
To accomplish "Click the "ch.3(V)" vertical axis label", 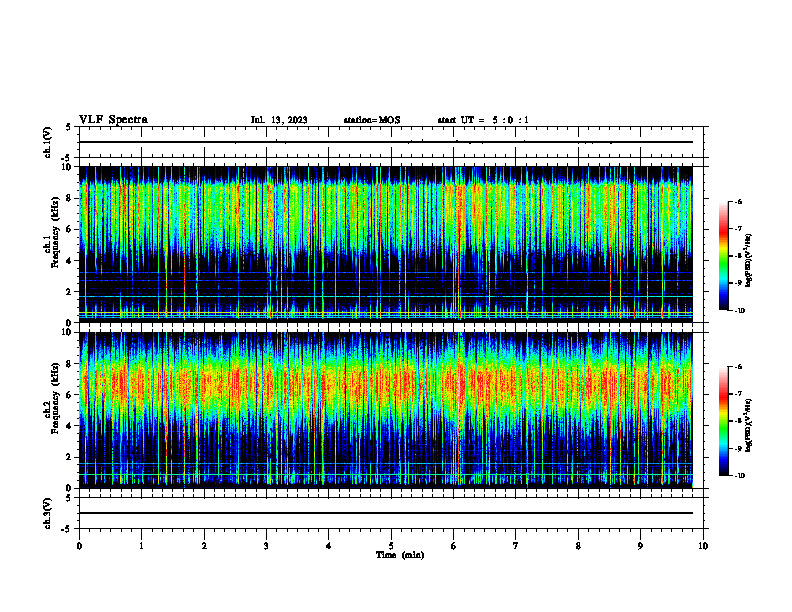I will [x=48, y=513].
